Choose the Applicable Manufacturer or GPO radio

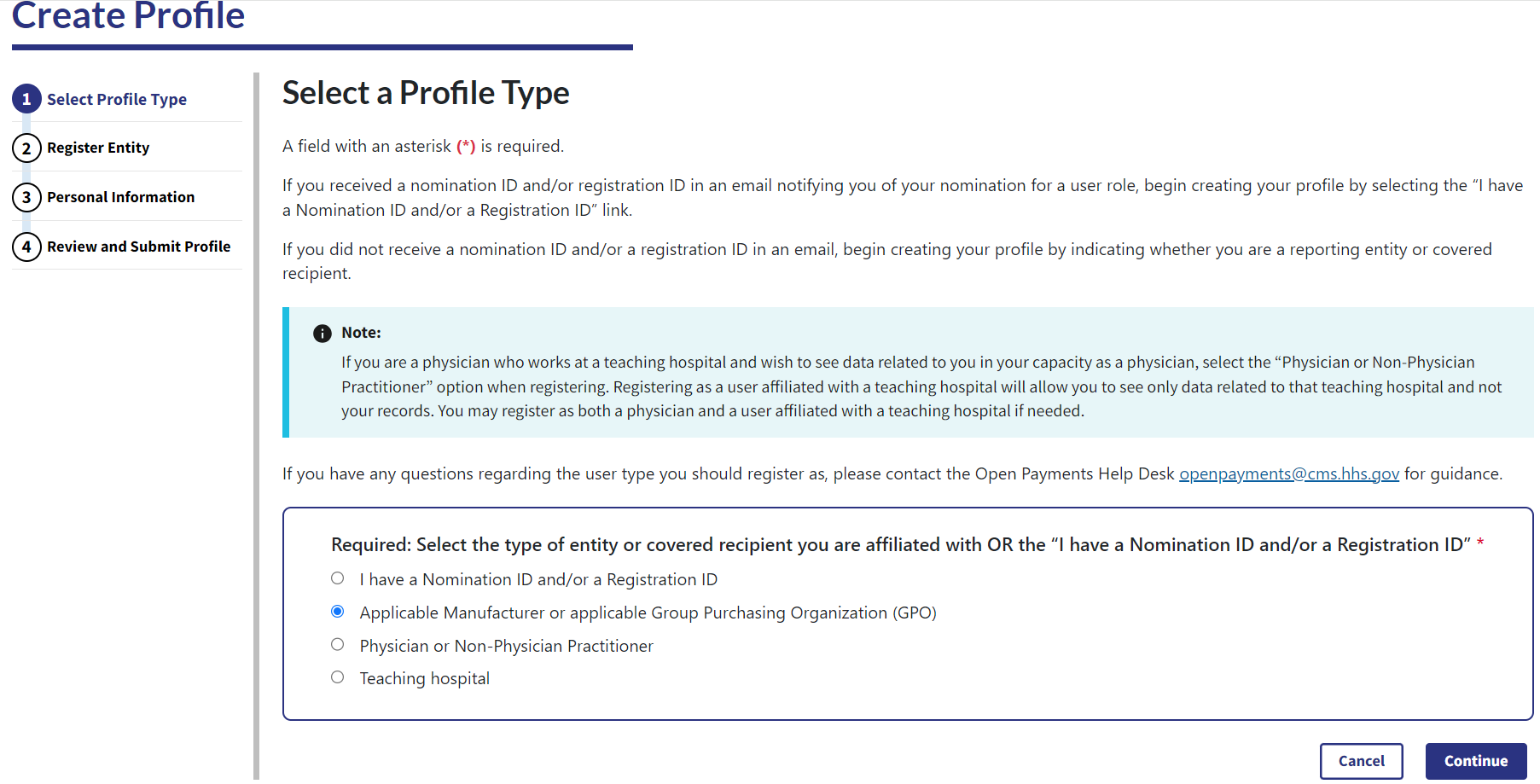tap(338, 612)
